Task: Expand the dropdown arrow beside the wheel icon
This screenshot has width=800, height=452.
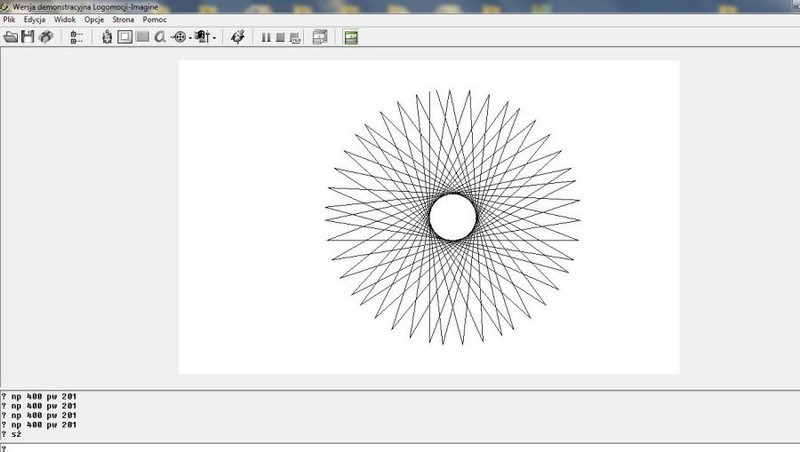Action: [x=191, y=38]
